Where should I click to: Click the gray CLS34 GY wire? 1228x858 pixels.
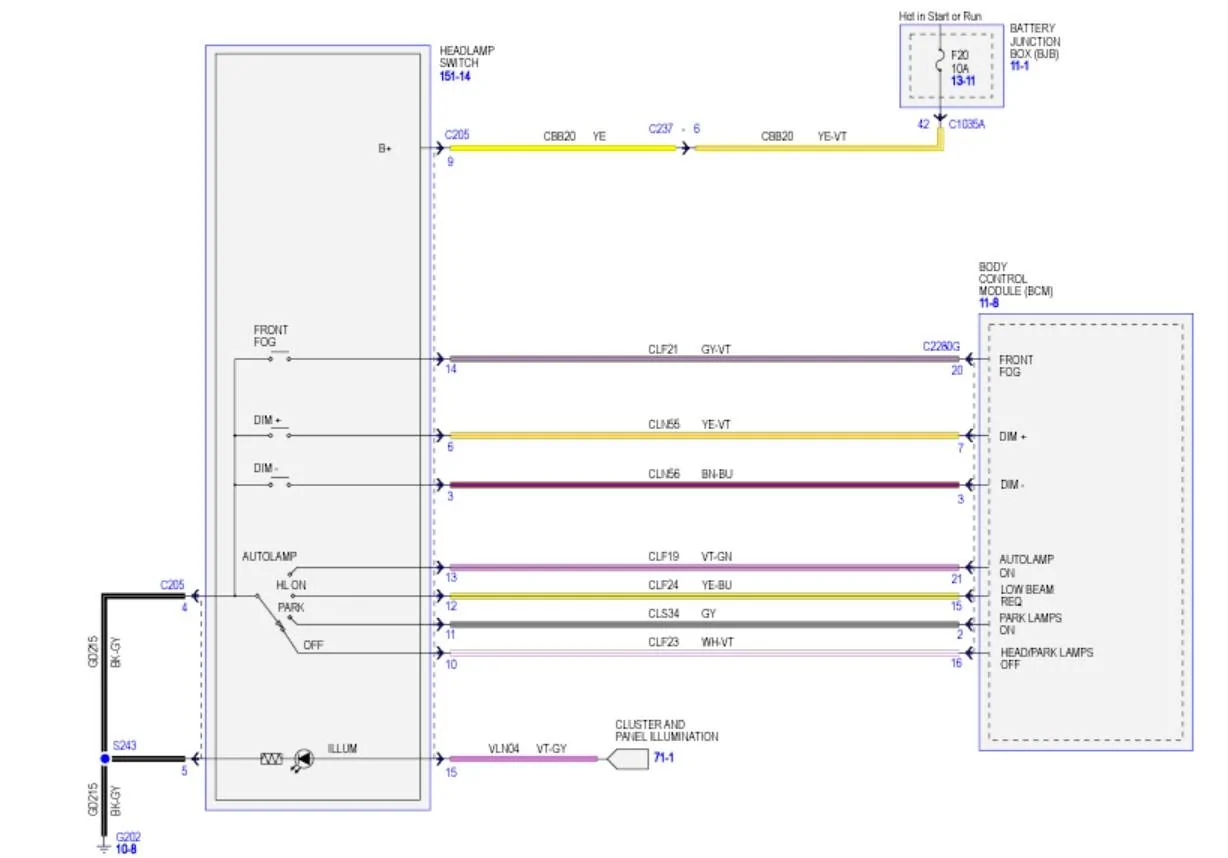[704, 625]
